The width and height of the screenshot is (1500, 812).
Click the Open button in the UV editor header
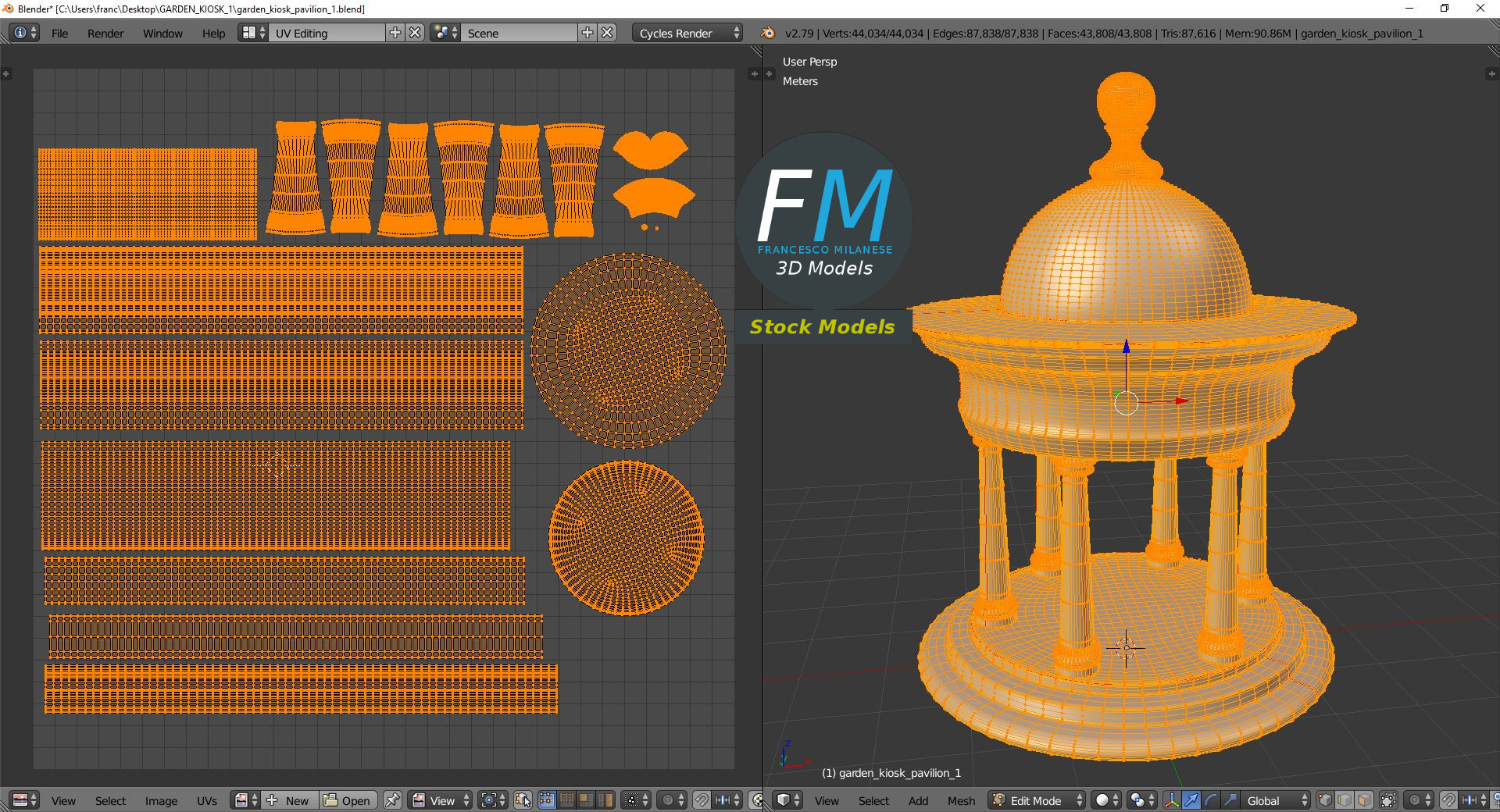coord(348,801)
